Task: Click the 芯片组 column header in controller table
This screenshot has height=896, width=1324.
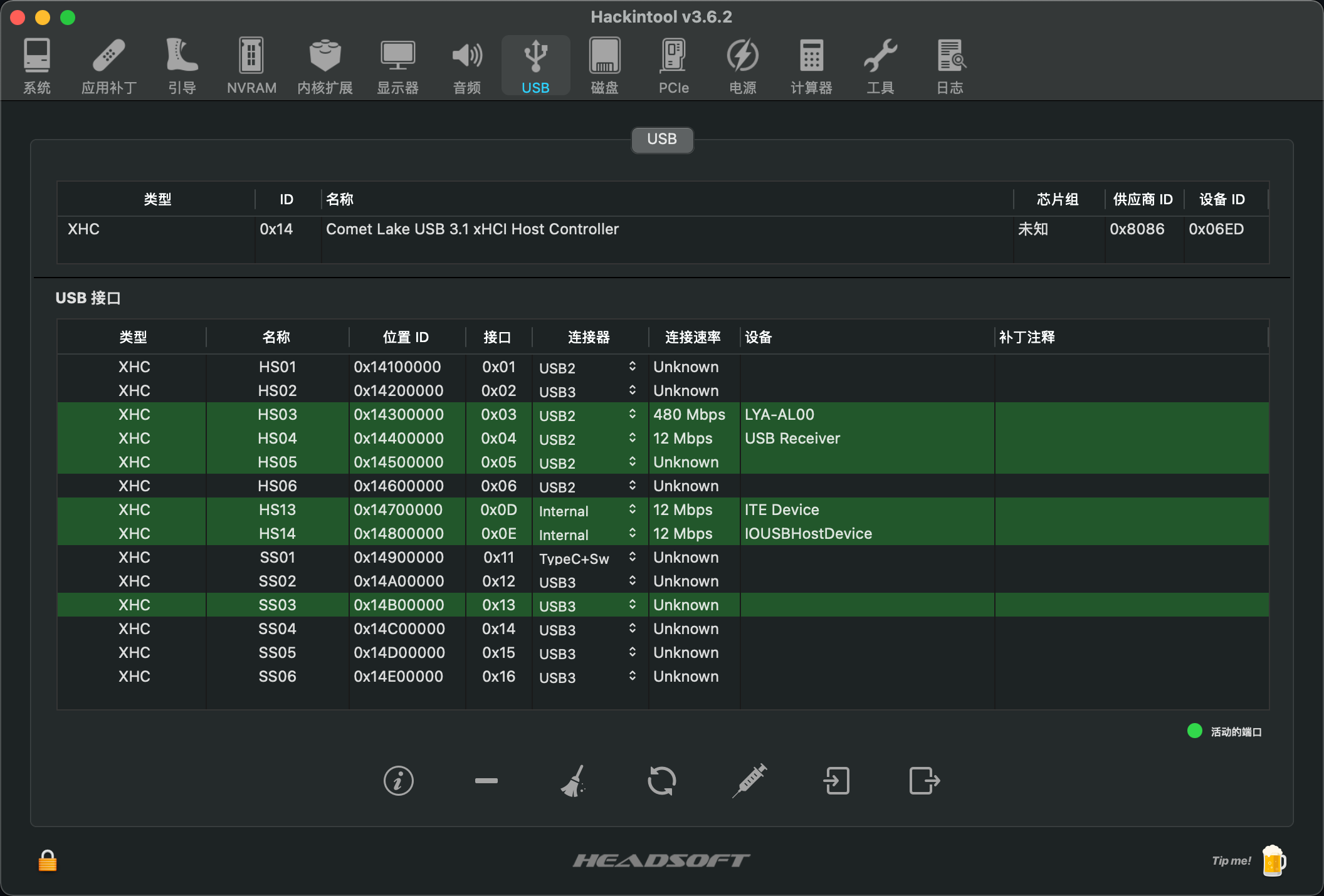Action: (x=1058, y=199)
